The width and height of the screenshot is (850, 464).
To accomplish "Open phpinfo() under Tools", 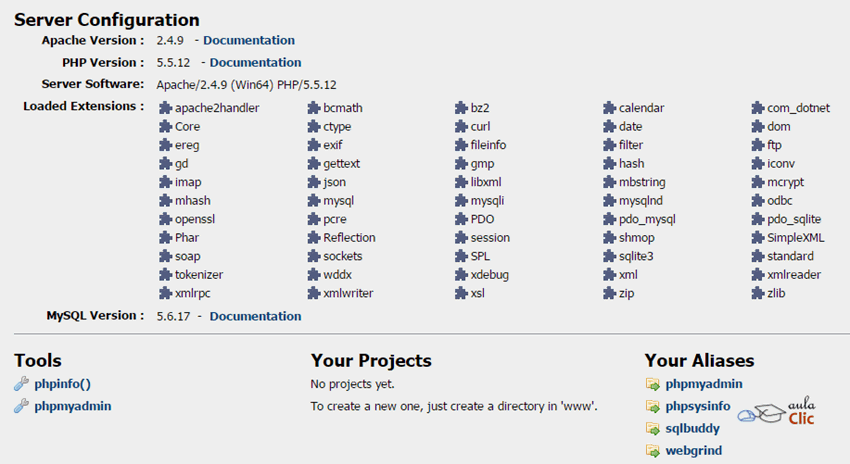I will [63, 384].
